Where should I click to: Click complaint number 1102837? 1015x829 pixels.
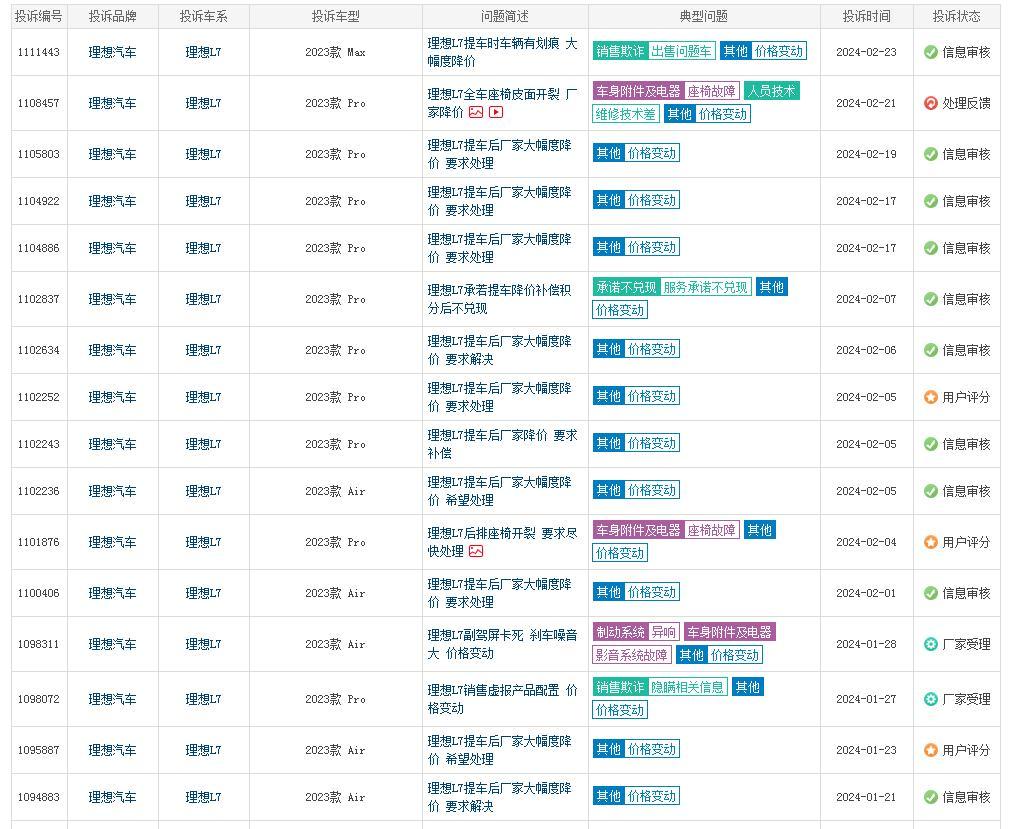click(x=38, y=299)
